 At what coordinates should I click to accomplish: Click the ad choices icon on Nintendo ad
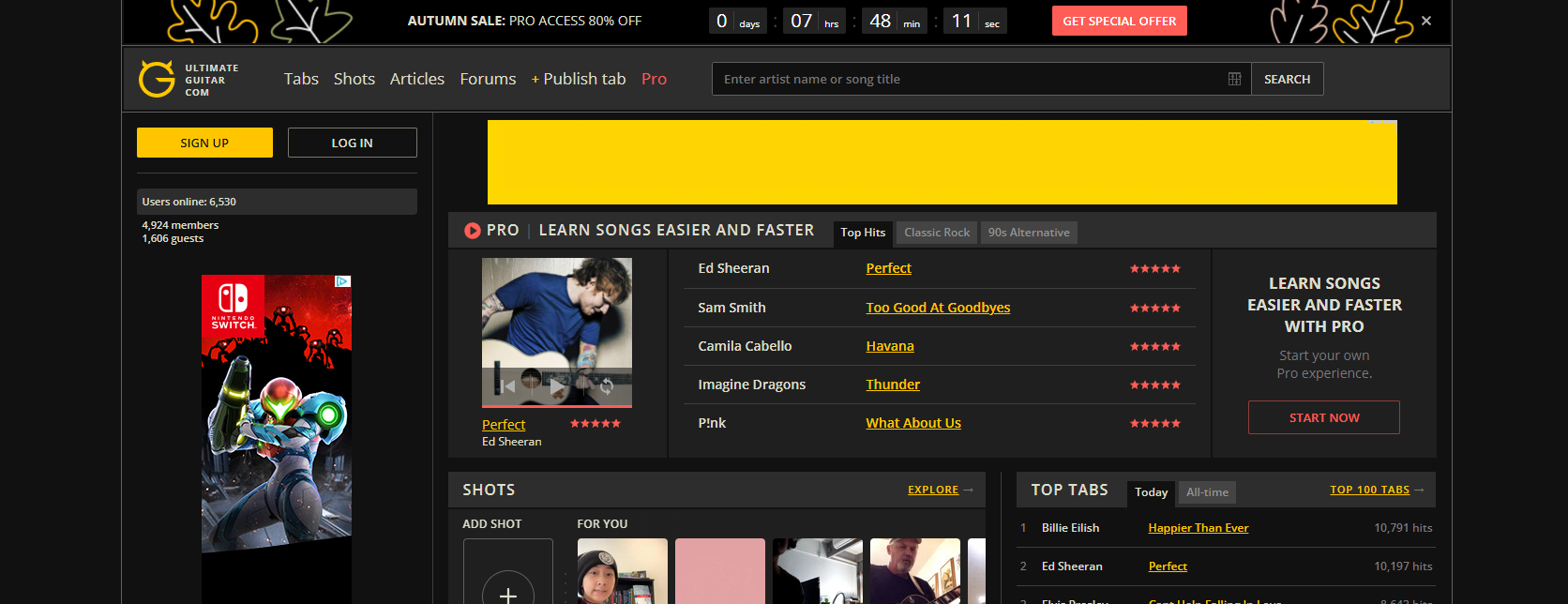pos(343,281)
